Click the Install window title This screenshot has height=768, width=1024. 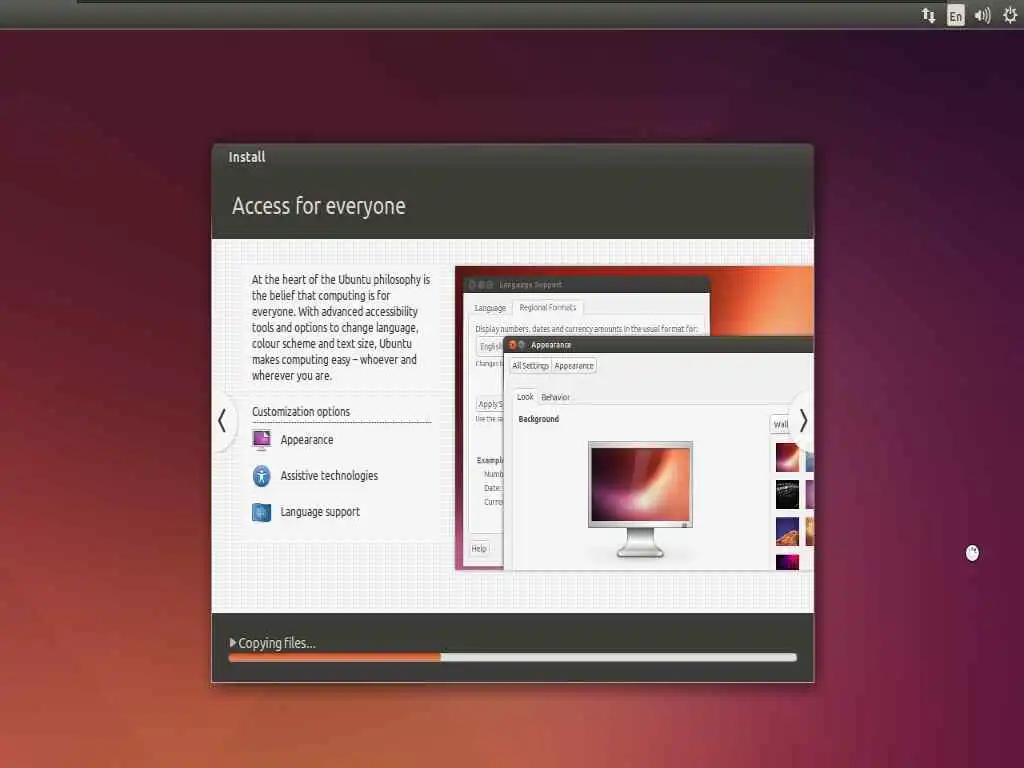[247, 157]
